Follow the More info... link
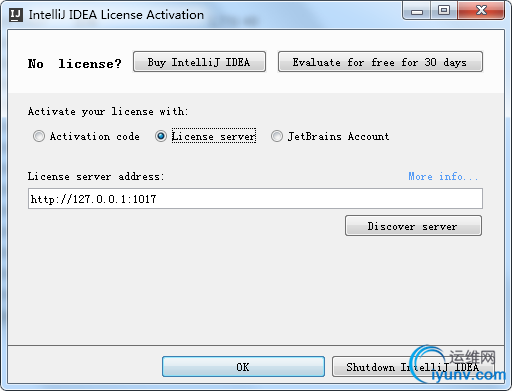This screenshot has width=512, height=391. click(x=443, y=176)
